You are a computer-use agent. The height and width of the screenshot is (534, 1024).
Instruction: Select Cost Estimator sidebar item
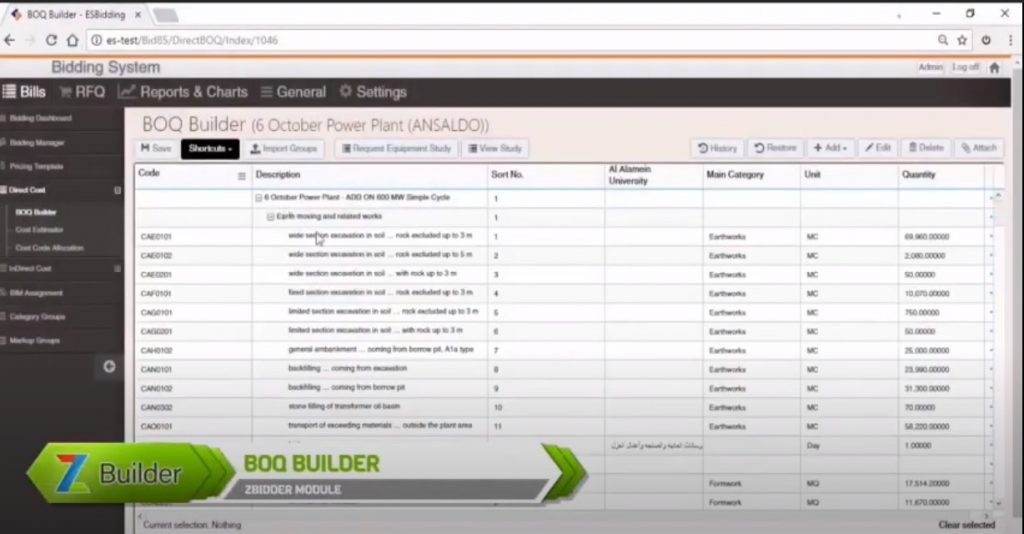(x=39, y=230)
